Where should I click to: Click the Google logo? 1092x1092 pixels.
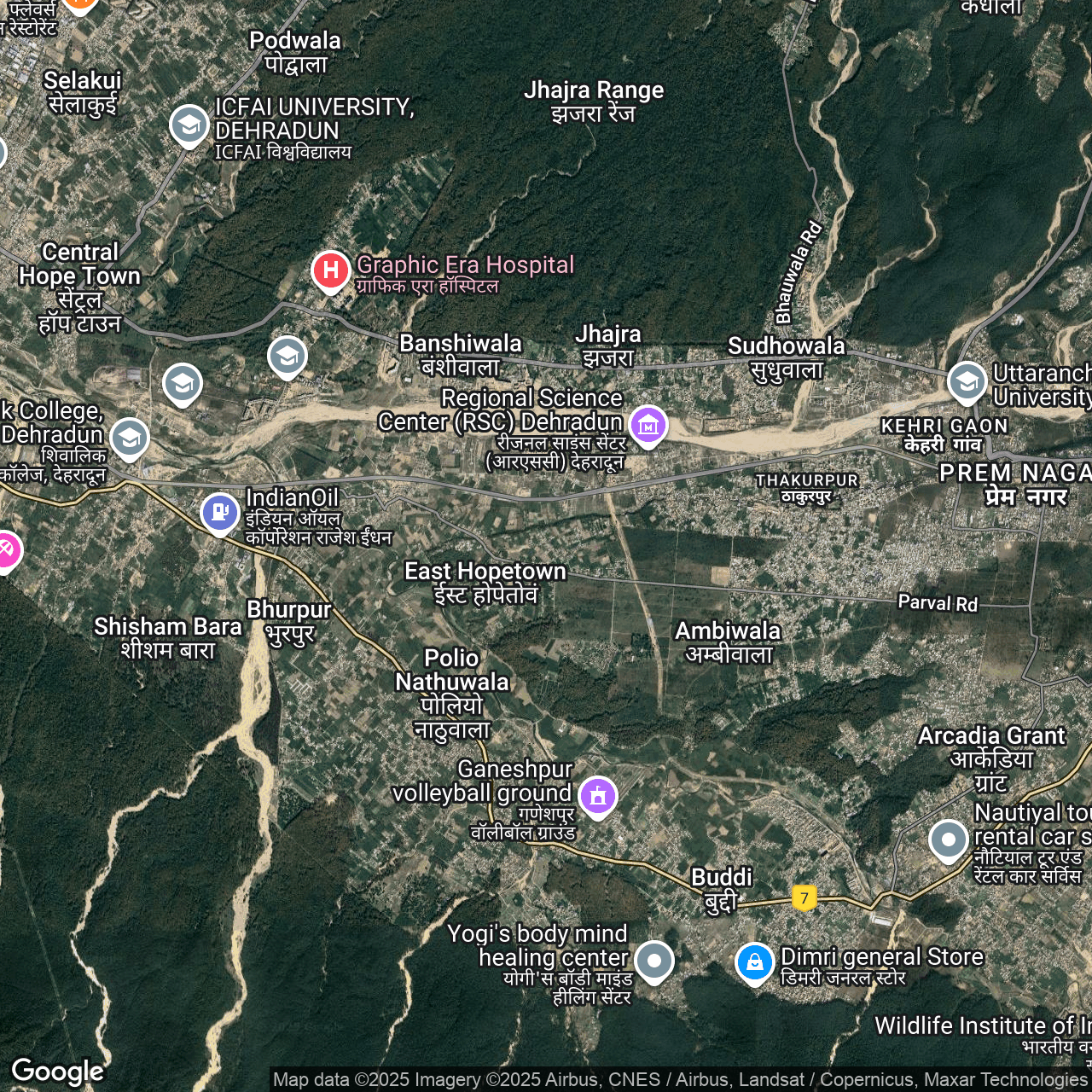tap(57, 1072)
